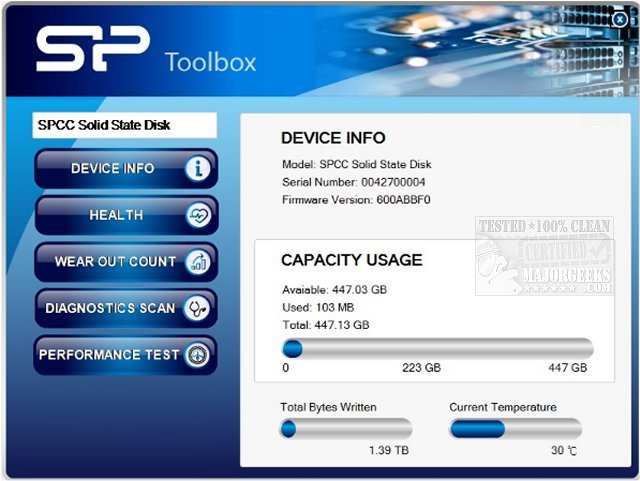Select Firmware Version 600ABBF0 text
Screen dimensions: 640x481
356,200
